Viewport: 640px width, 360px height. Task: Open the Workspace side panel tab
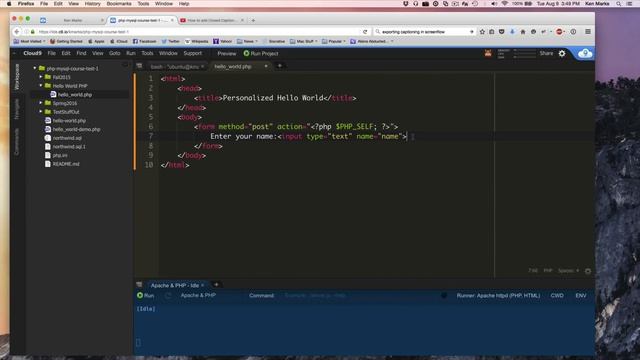click(17, 77)
